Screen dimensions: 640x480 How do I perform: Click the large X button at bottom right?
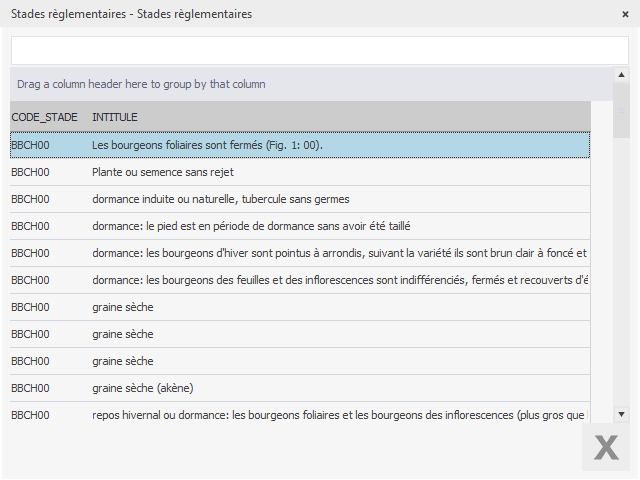point(606,447)
